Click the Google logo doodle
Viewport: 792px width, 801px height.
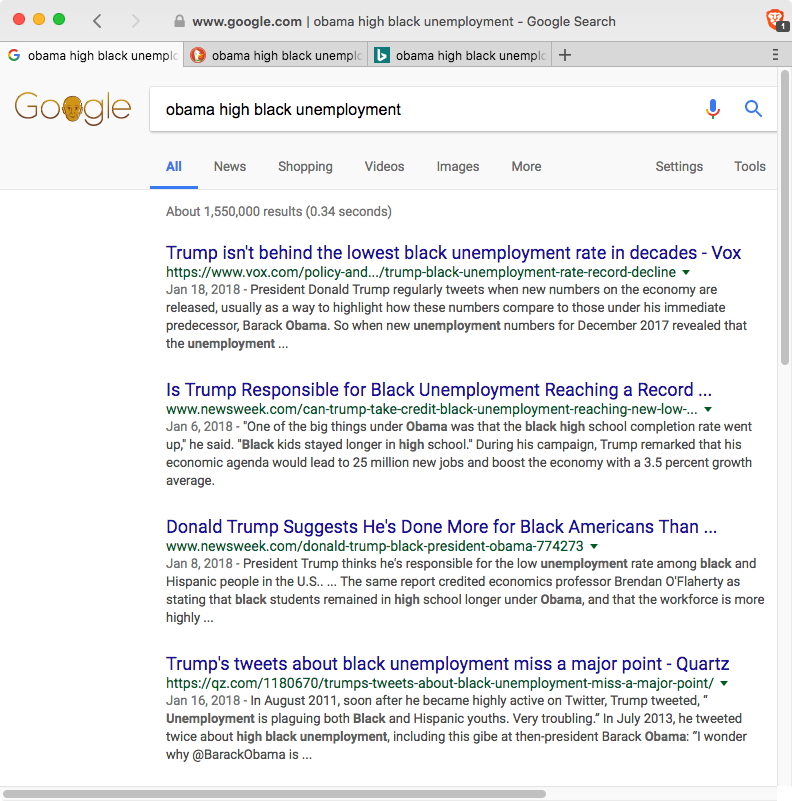tap(73, 108)
